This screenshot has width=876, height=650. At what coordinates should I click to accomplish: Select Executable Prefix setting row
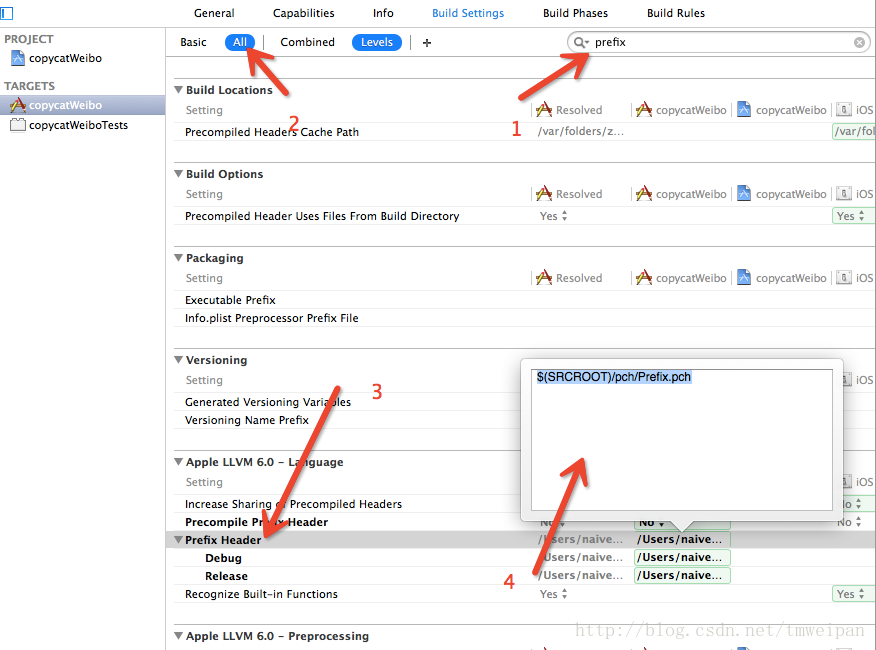click(x=230, y=300)
